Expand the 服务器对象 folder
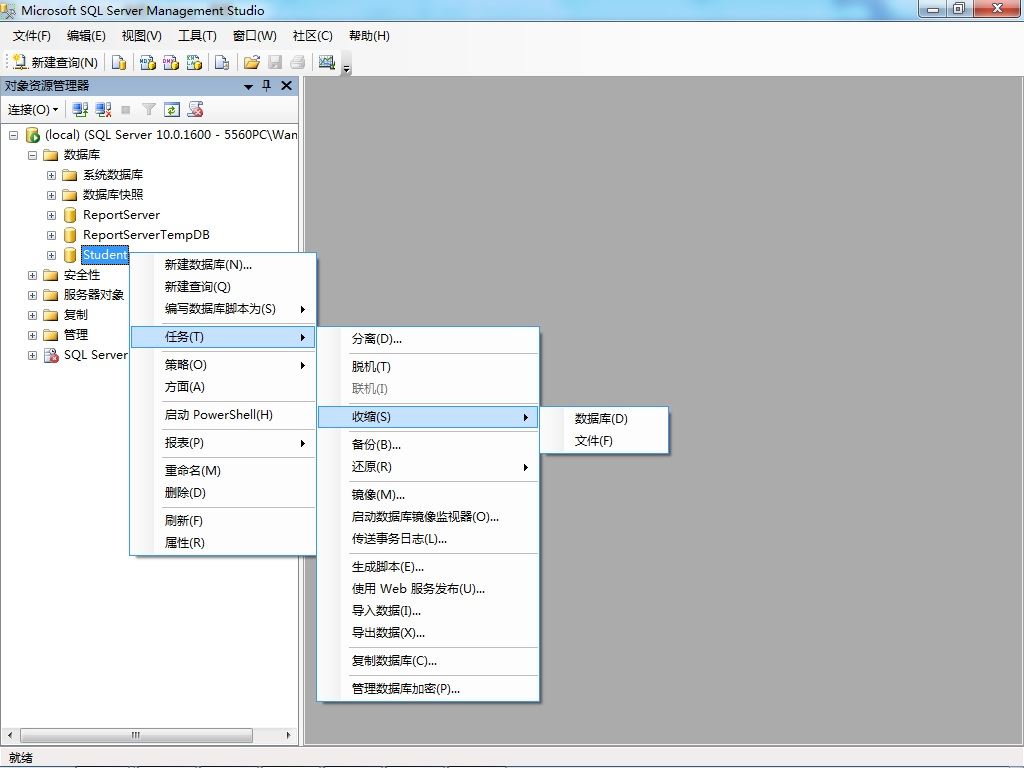This screenshot has height=768, width=1024. pyautogui.click(x=32, y=295)
